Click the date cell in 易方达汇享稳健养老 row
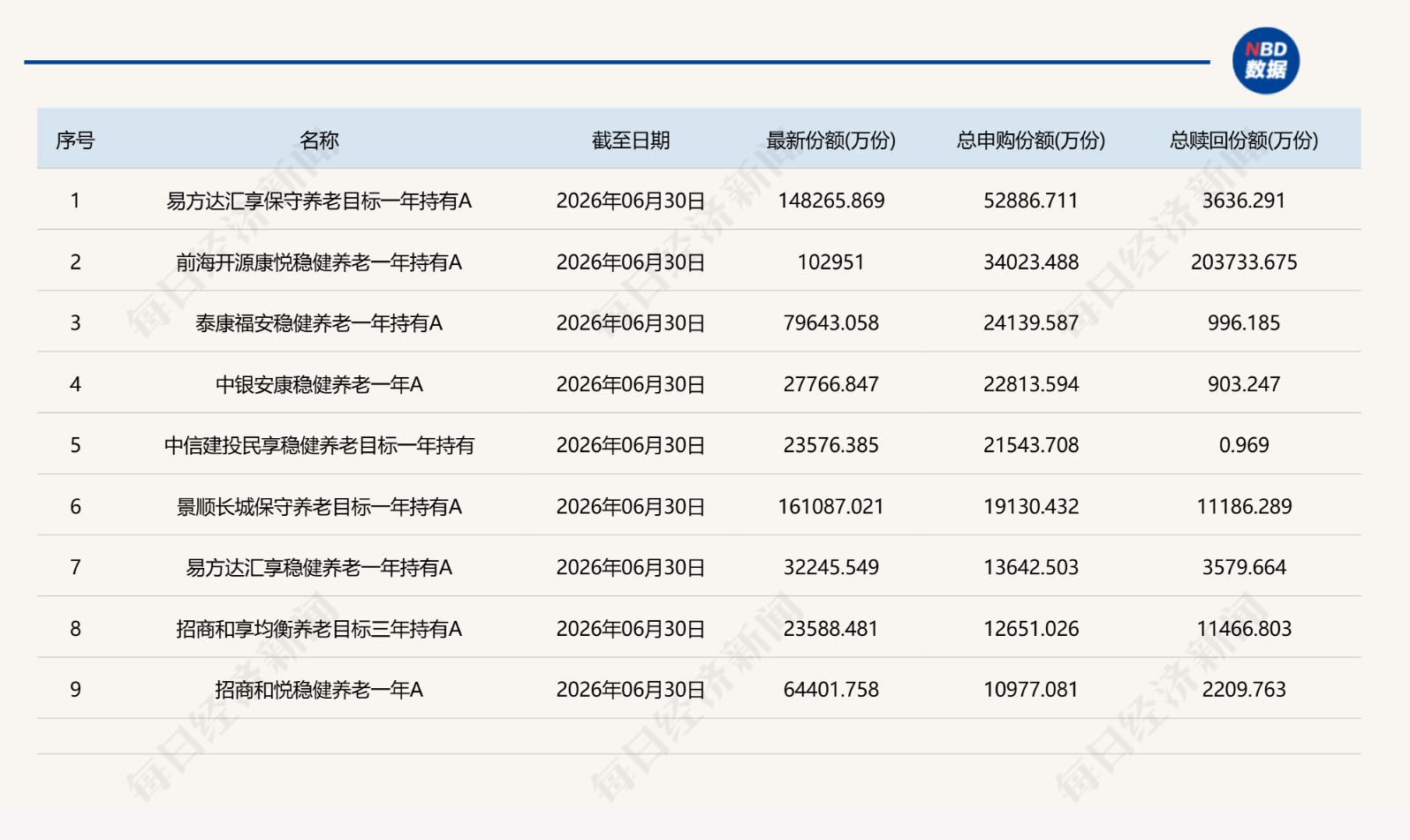Viewport: 1410px width, 840px height. tap(631, 567)
